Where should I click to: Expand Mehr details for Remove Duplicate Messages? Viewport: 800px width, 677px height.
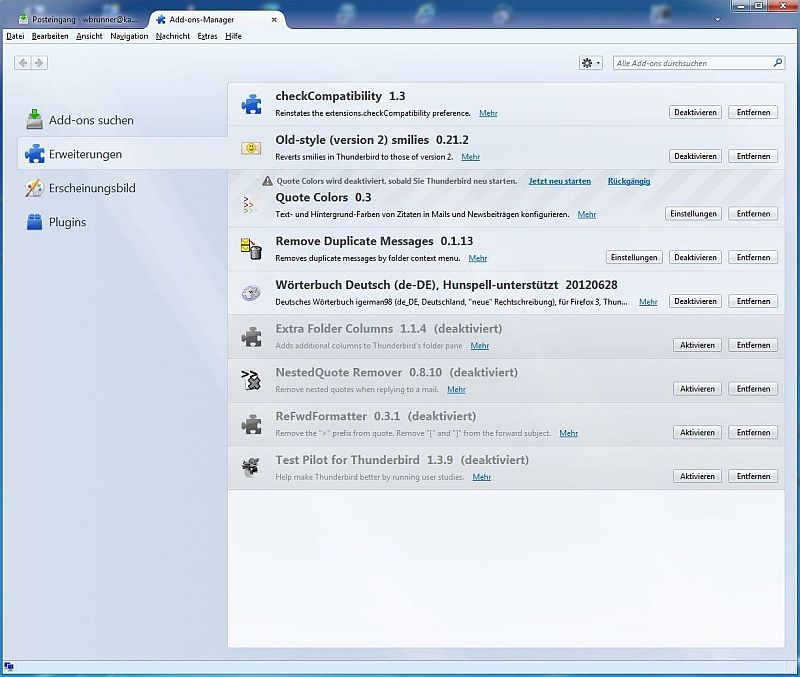coord(478,258)
